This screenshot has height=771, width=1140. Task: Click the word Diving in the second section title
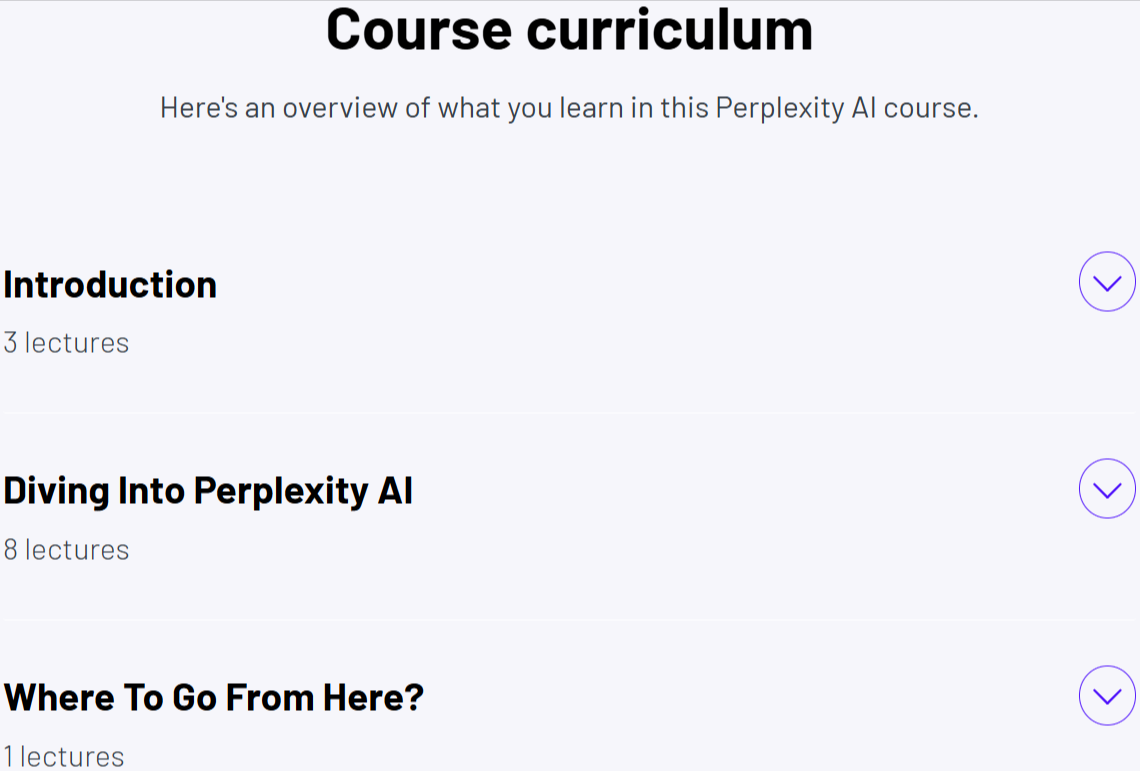(x=57, y=491)
